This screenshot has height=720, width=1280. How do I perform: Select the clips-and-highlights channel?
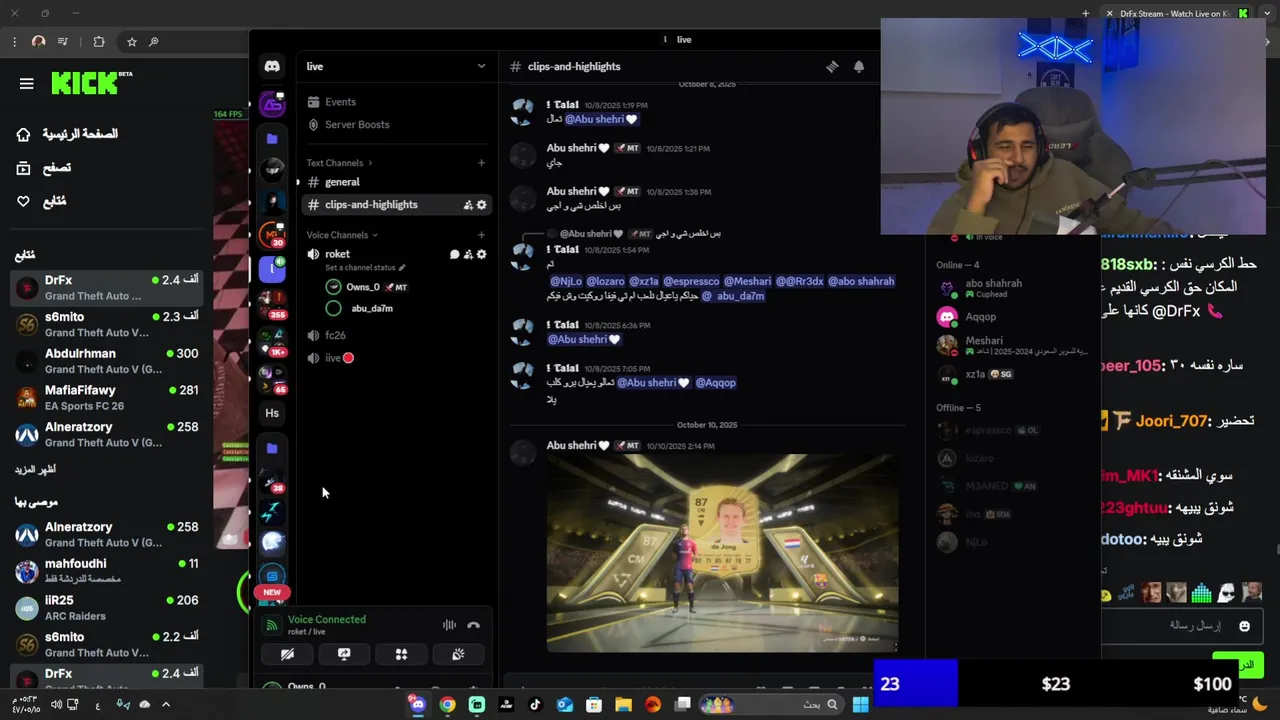tap(395, 205)
